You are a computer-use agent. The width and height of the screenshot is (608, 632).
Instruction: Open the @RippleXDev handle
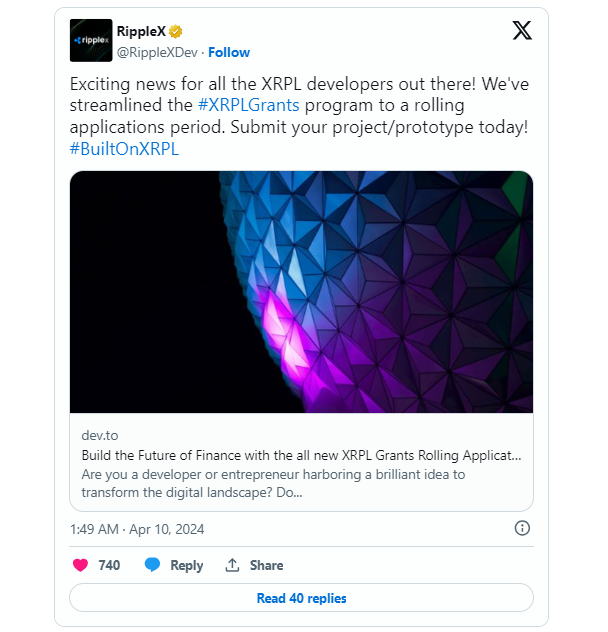click(158, 52)
